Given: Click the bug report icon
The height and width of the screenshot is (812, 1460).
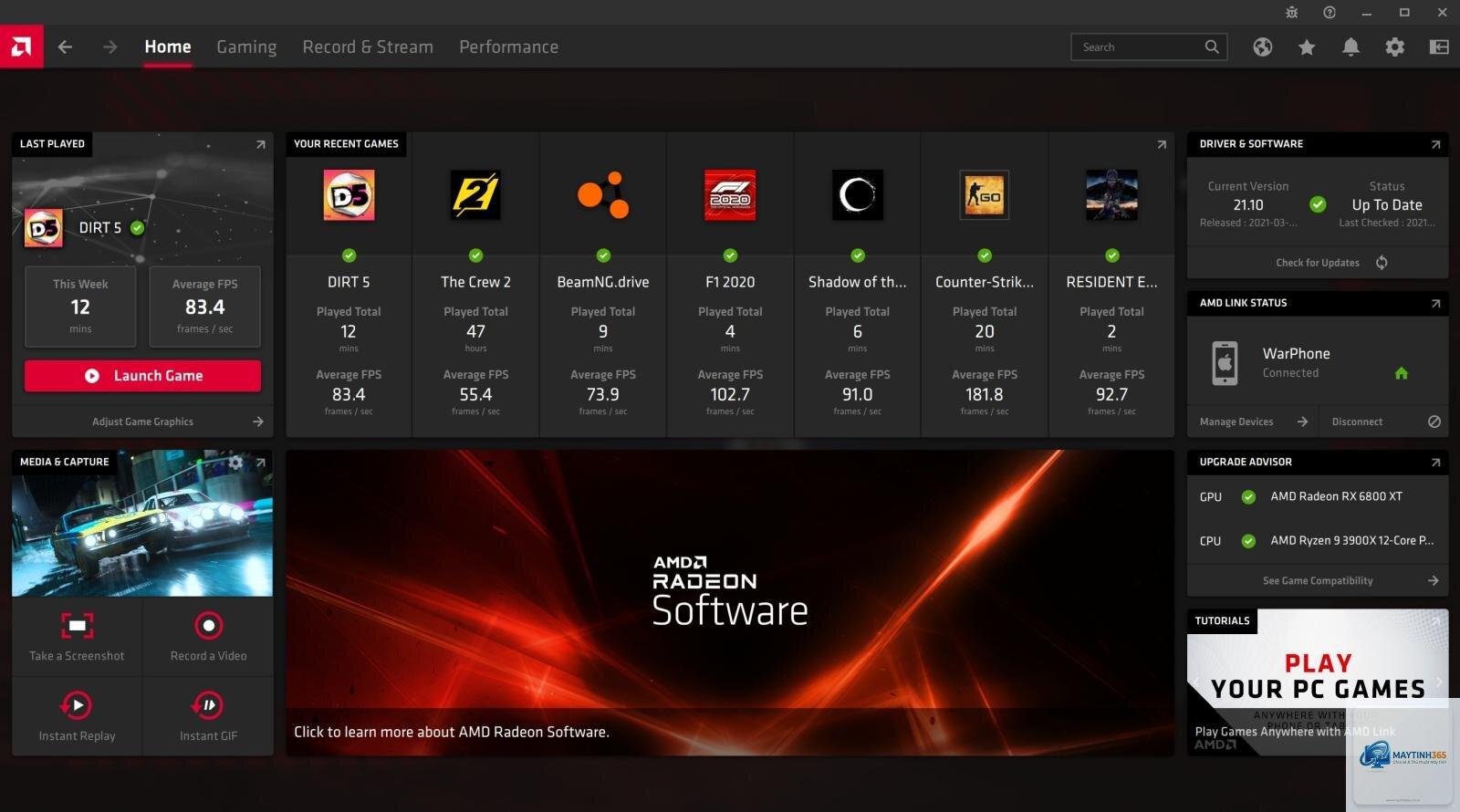Looking at the screenshot, I should click(x=1291, y=12).
